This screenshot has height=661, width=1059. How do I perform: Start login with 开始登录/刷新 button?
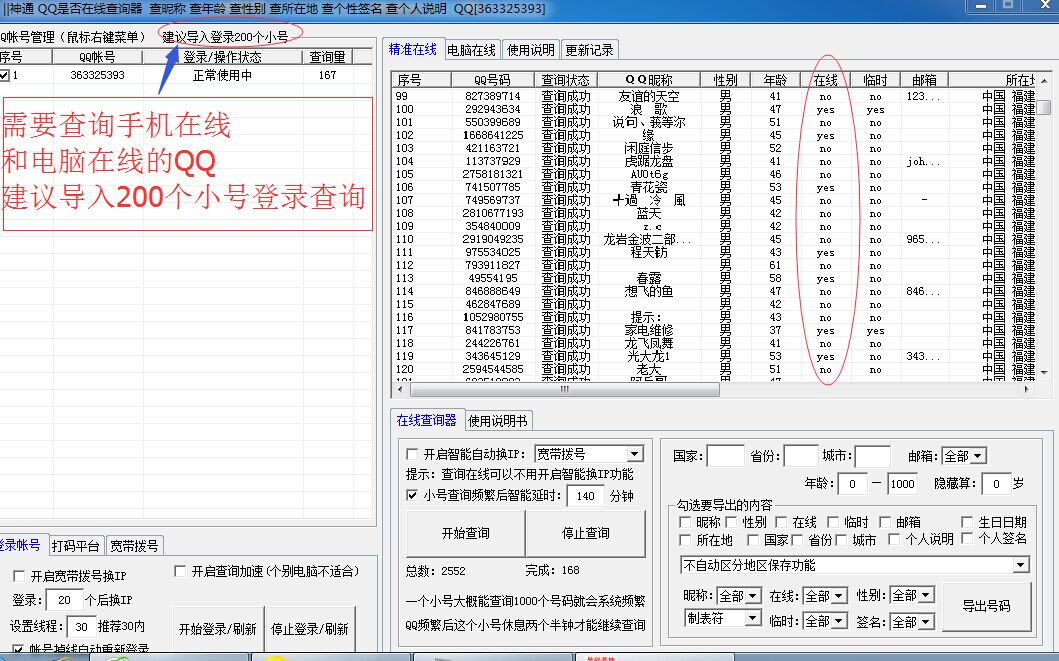216,629
